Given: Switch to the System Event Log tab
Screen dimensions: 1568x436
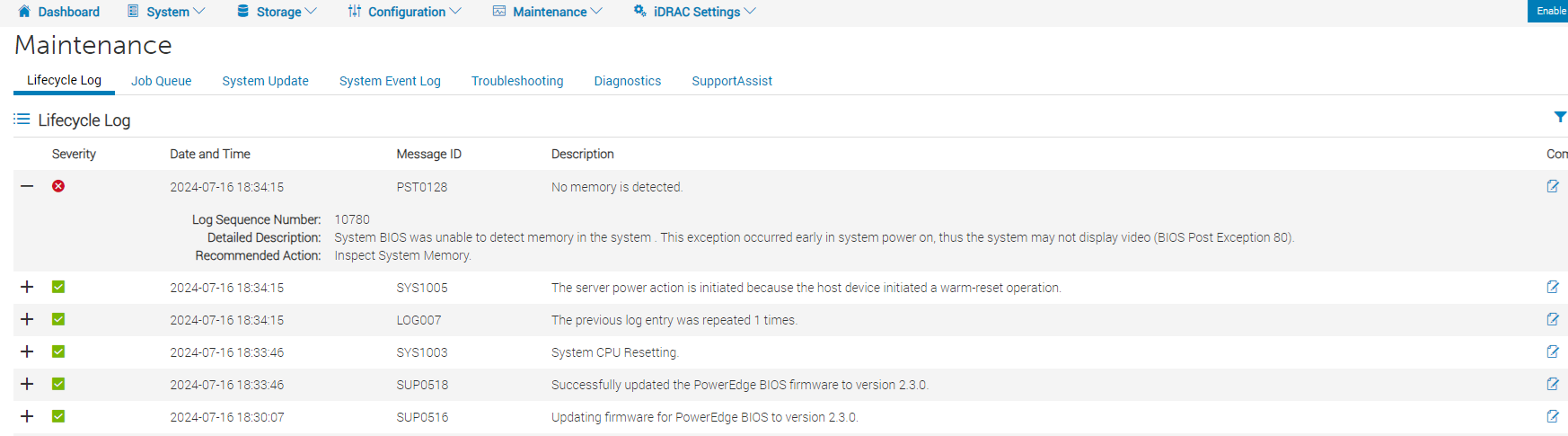Looking at the screenshot, I should [x=390, y=81].
